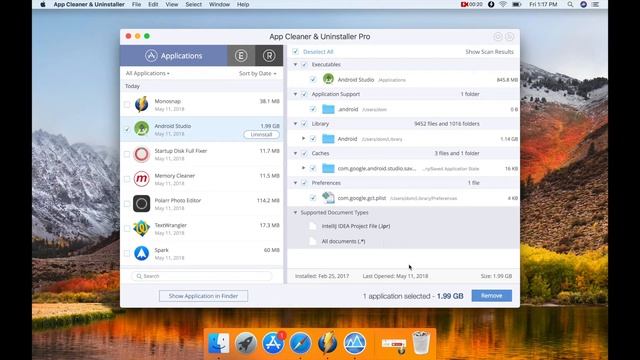Check the Startup Disk Full Fixer checkbox

click(x=127, y=154)
